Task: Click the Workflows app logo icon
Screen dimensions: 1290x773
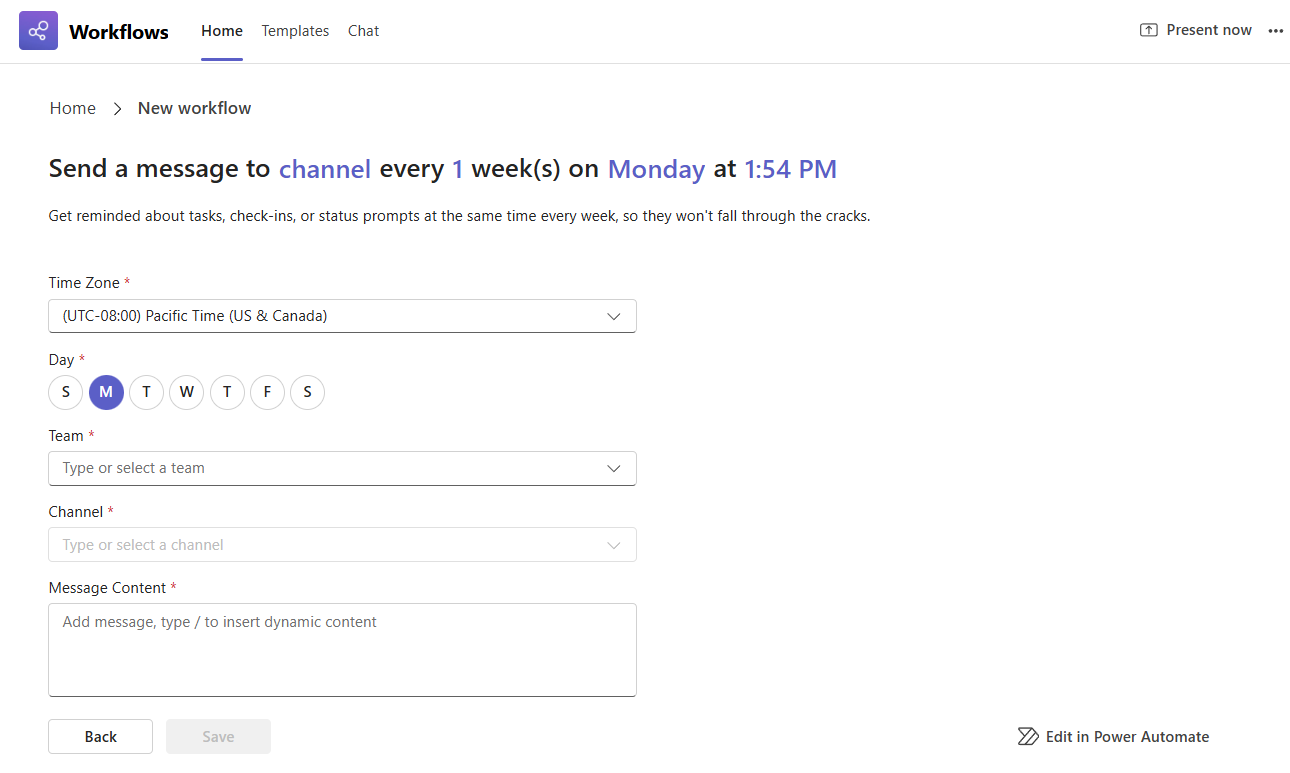Action: (38, 31)
